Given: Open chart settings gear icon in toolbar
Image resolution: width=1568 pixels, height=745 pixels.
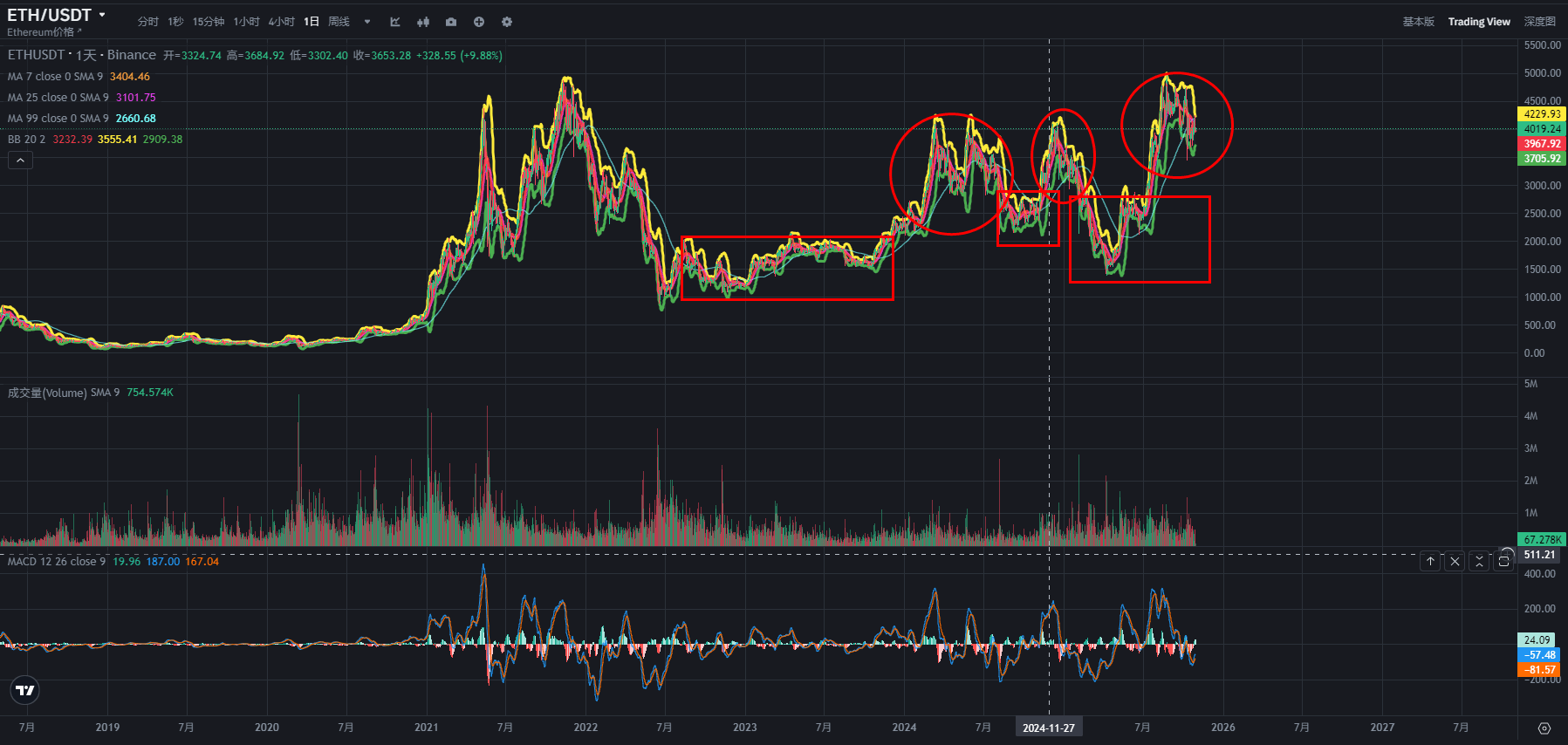Looking at the screenshot, I should 507,22.
